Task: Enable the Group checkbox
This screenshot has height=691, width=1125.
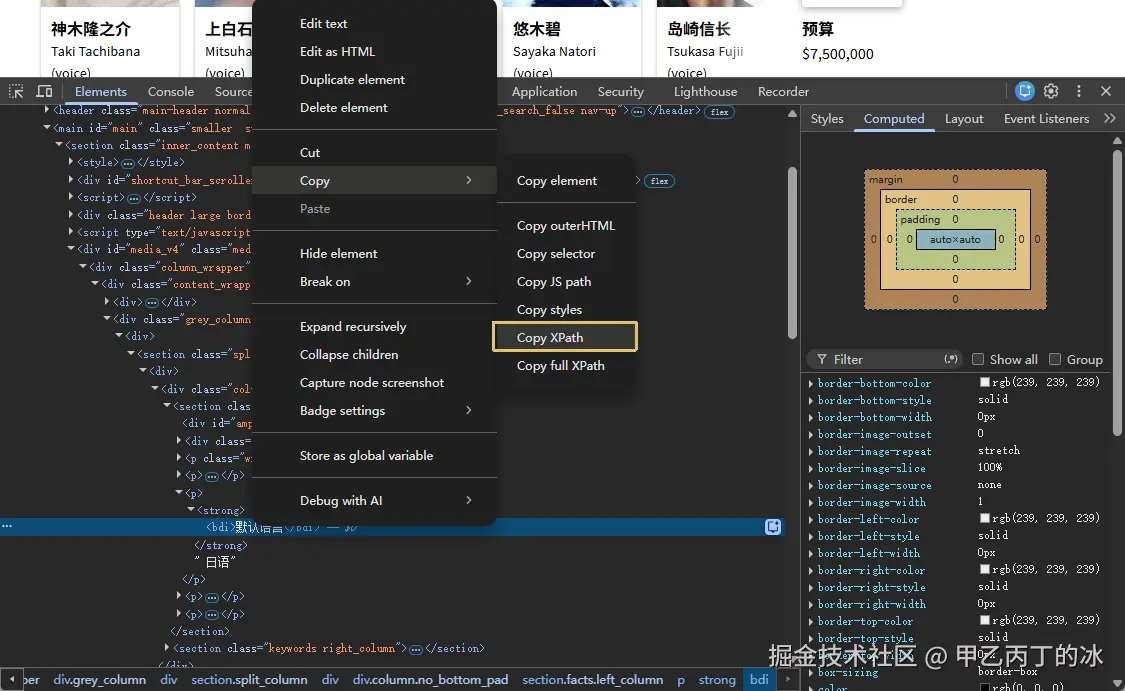Action: (x=1055, y=359)
